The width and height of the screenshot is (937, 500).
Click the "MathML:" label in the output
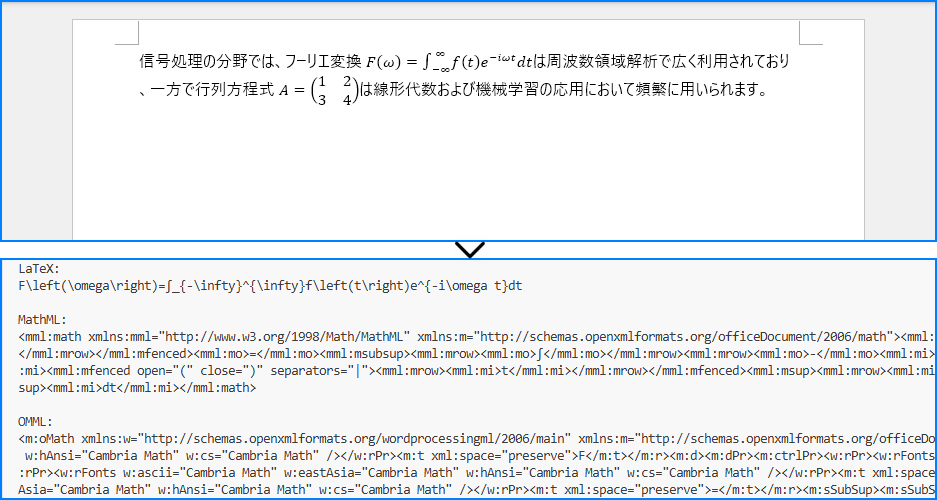click(x=42, y=320)
